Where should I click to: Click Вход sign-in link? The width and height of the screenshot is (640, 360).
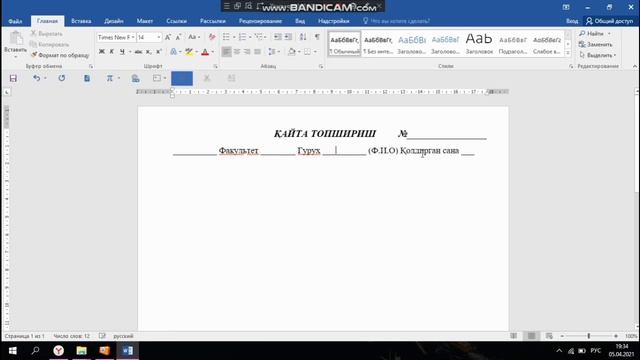point(572,21)
